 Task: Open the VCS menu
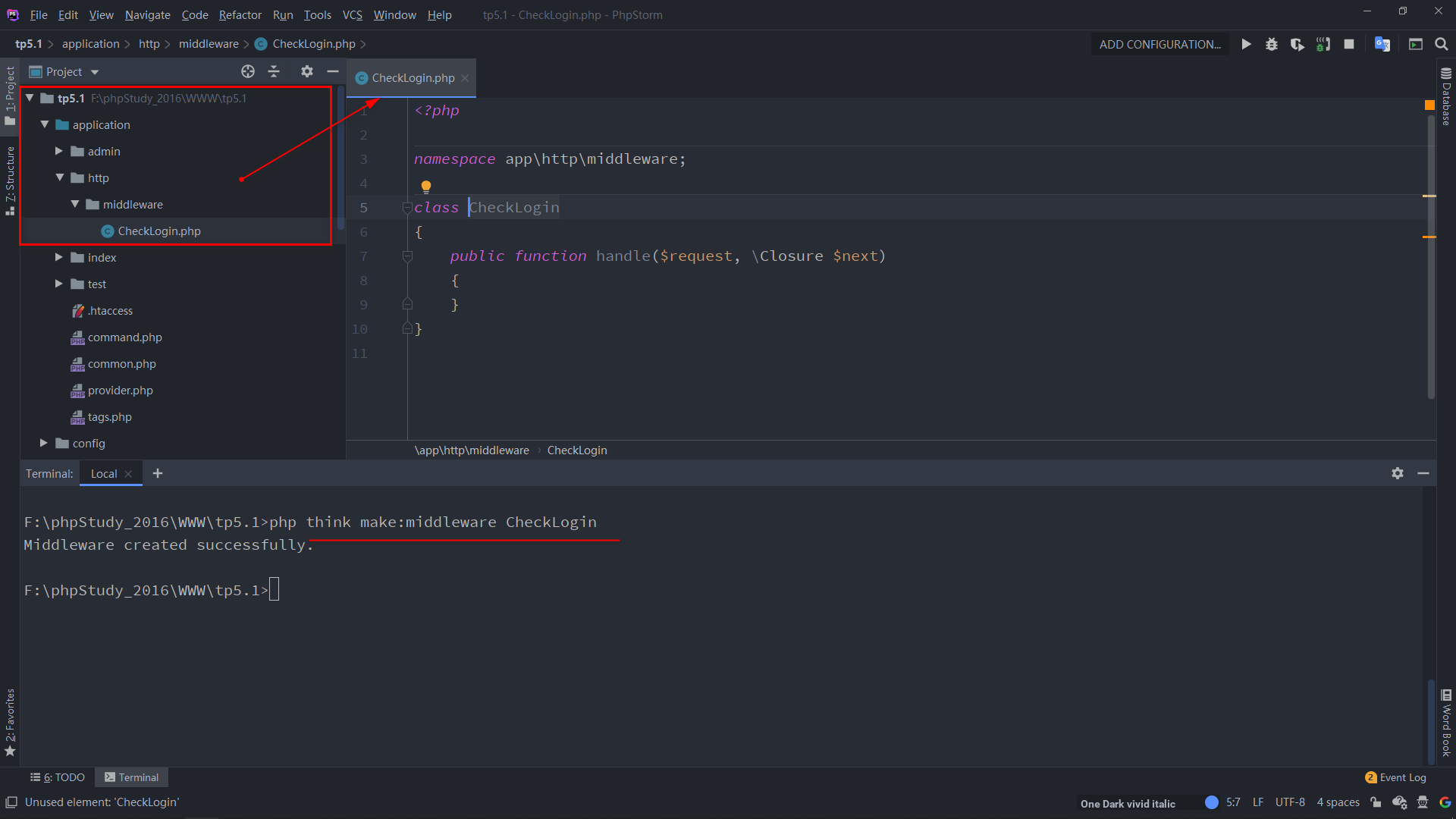pos(353,14)
